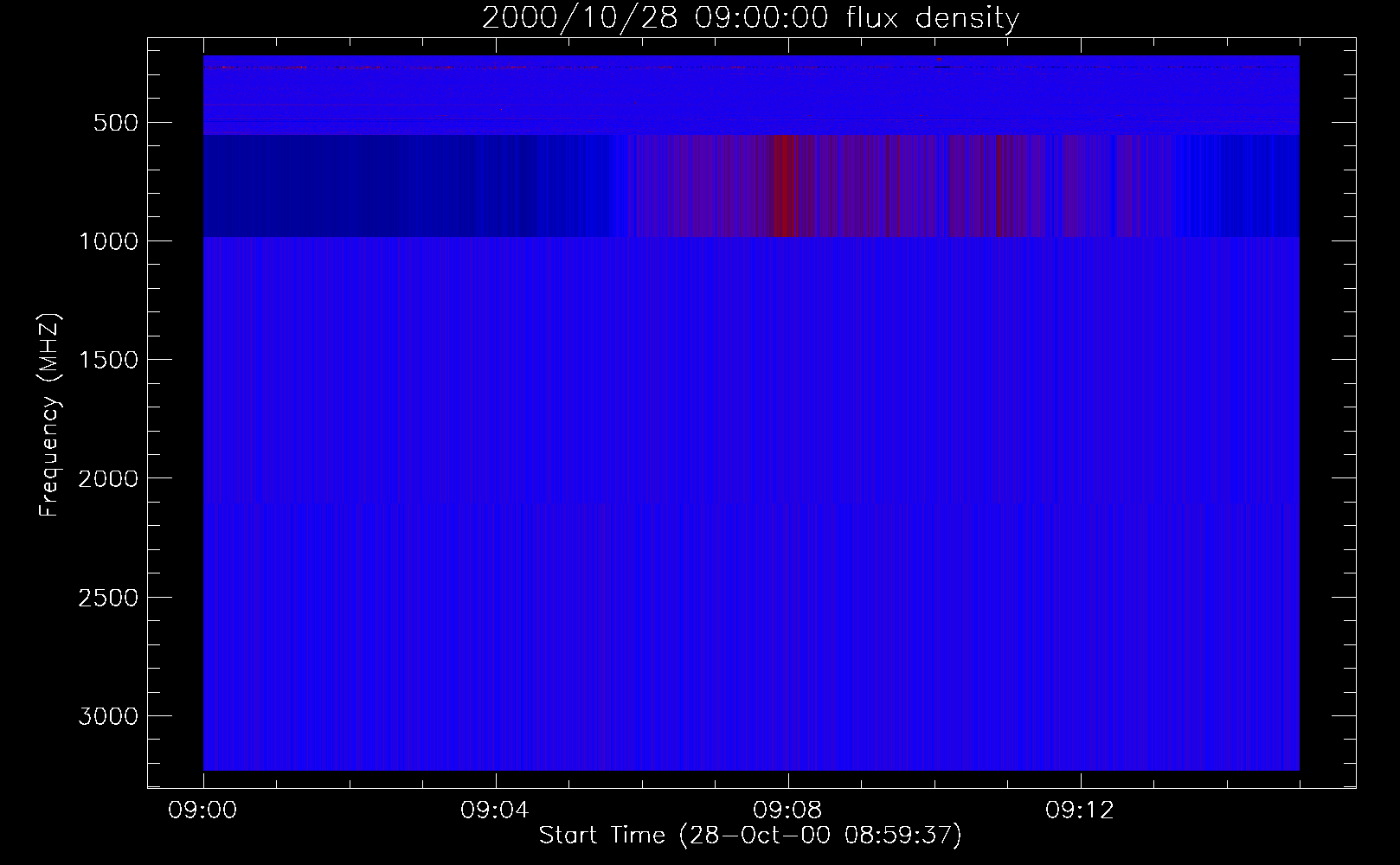Click the 09:00 time tick label

coord(203,811)
